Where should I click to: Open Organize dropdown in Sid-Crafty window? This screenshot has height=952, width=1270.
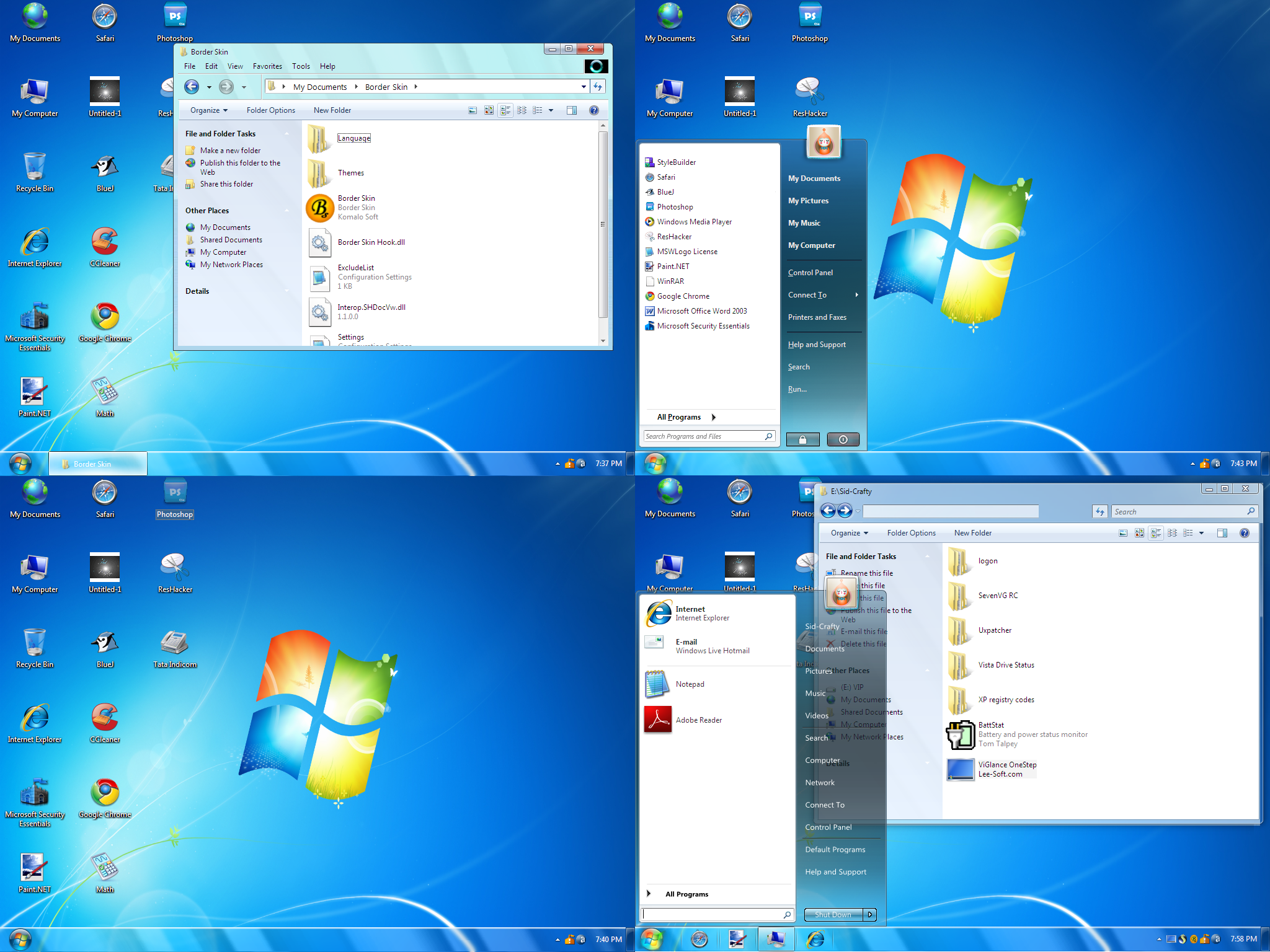click(x=850, y=533)
